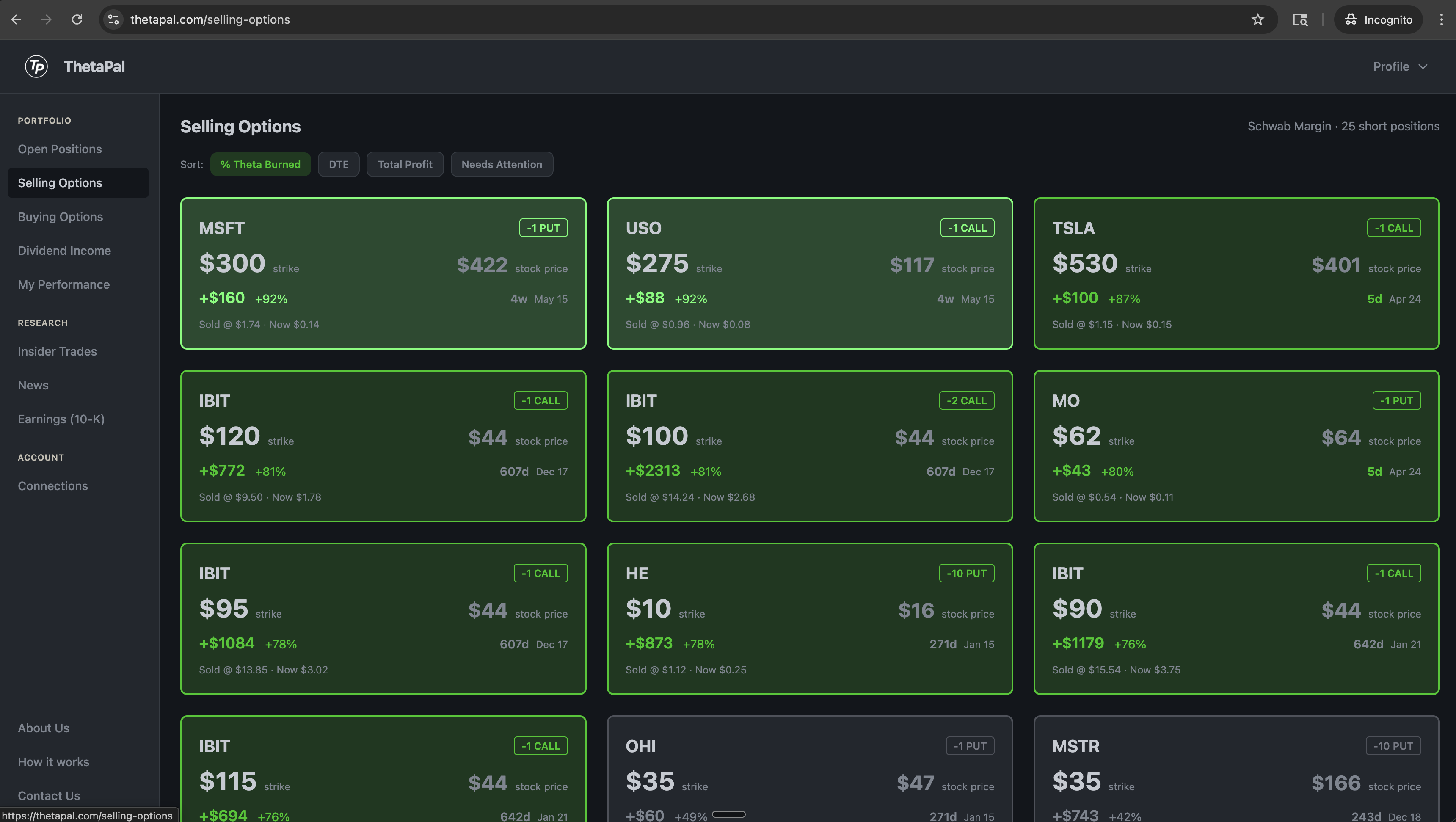Open the TSLA $530 call card
Image resolution: width=1456 pixels, height=822 pixels.
(x=1237, y=273)
